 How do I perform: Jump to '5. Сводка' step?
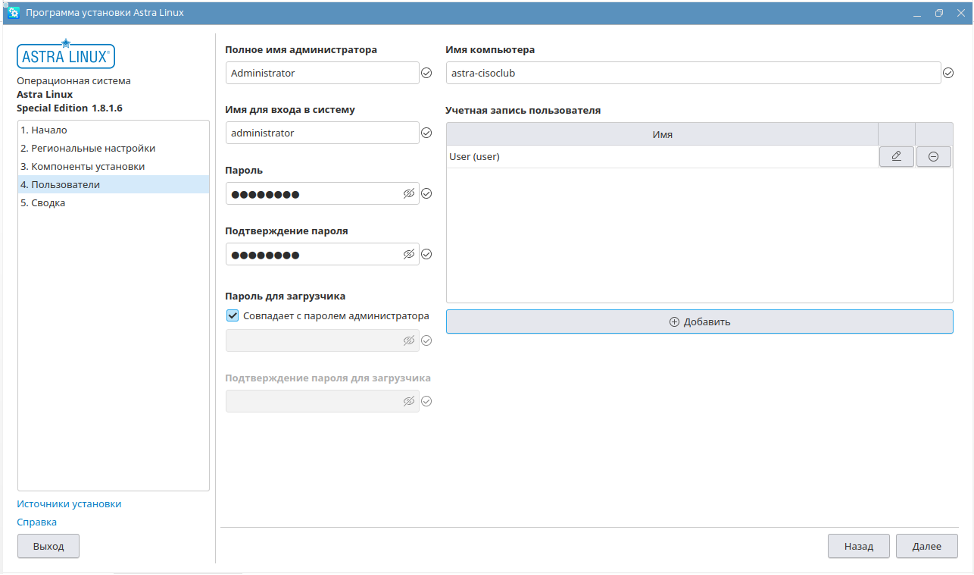(42, 202)
